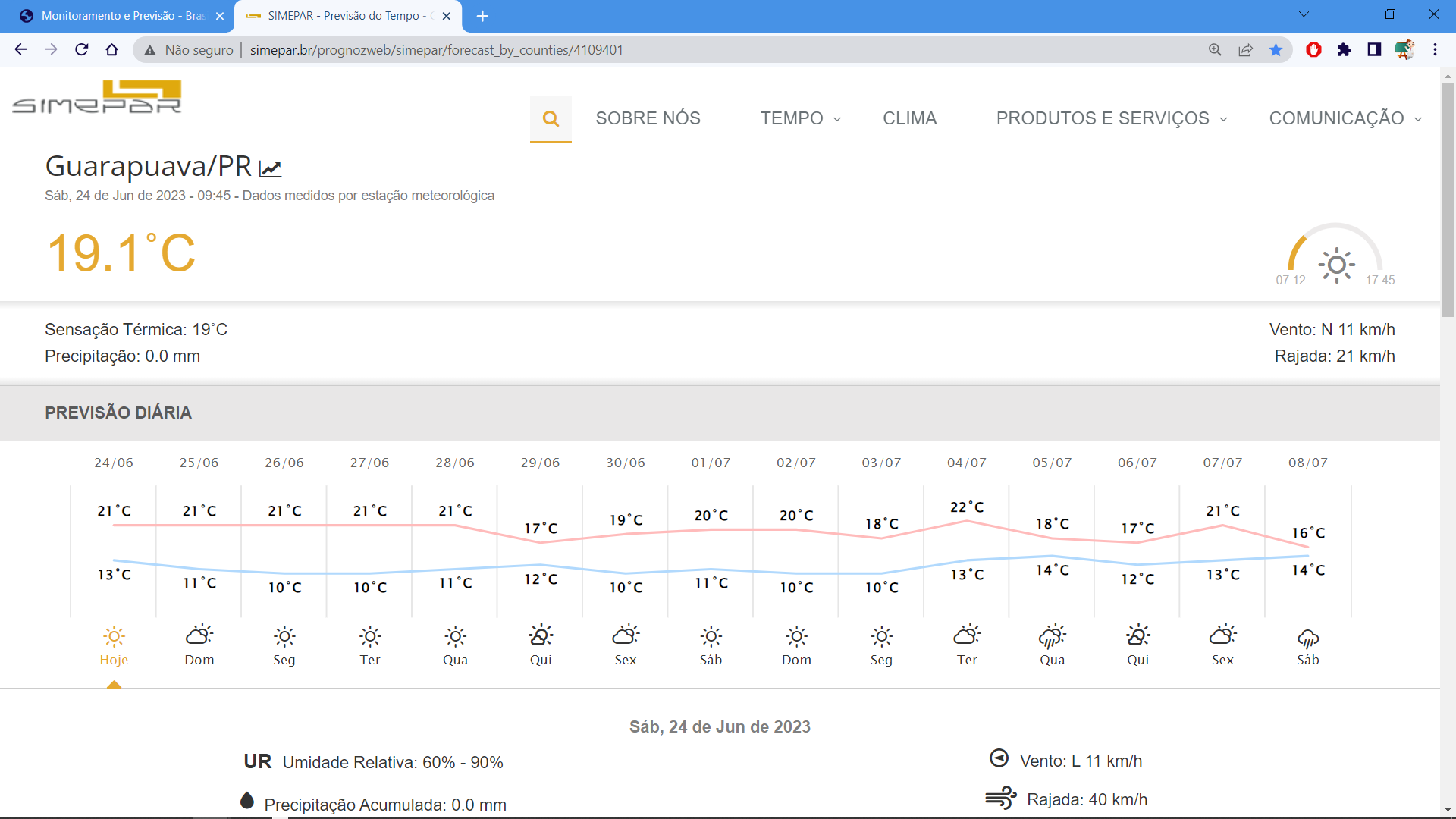Bookmark page with the star icon
Viewport: 1456px width, 819px height.
point(1276,50)
